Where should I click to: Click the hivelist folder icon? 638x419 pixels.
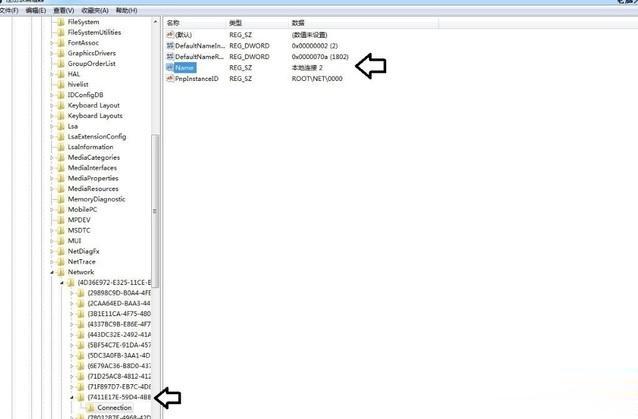pyautogui.click(x=61, y=85)
